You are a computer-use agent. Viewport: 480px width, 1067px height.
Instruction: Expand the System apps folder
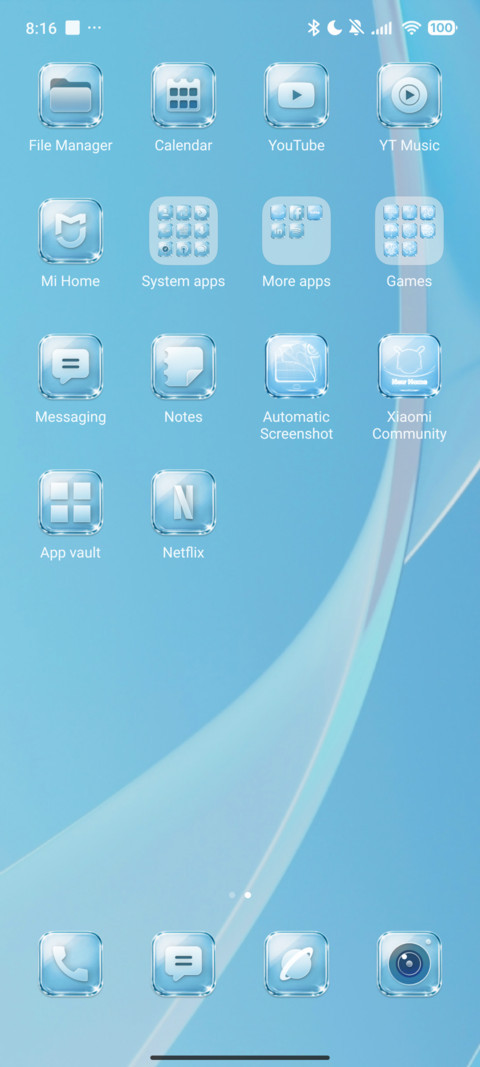(x=183, y=231)
